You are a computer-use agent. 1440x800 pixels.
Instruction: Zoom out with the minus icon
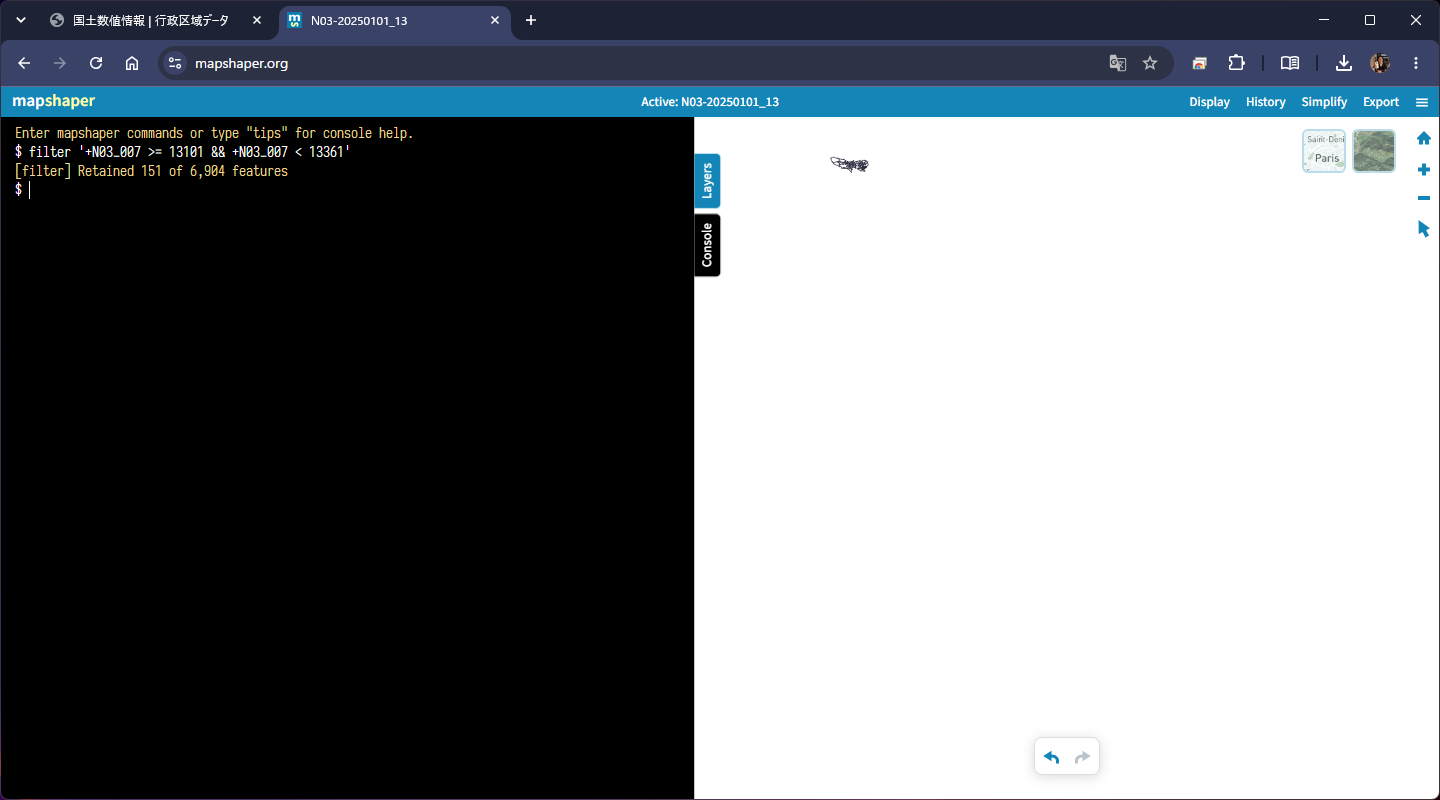pyautogui.click(x=1424, y=198)
